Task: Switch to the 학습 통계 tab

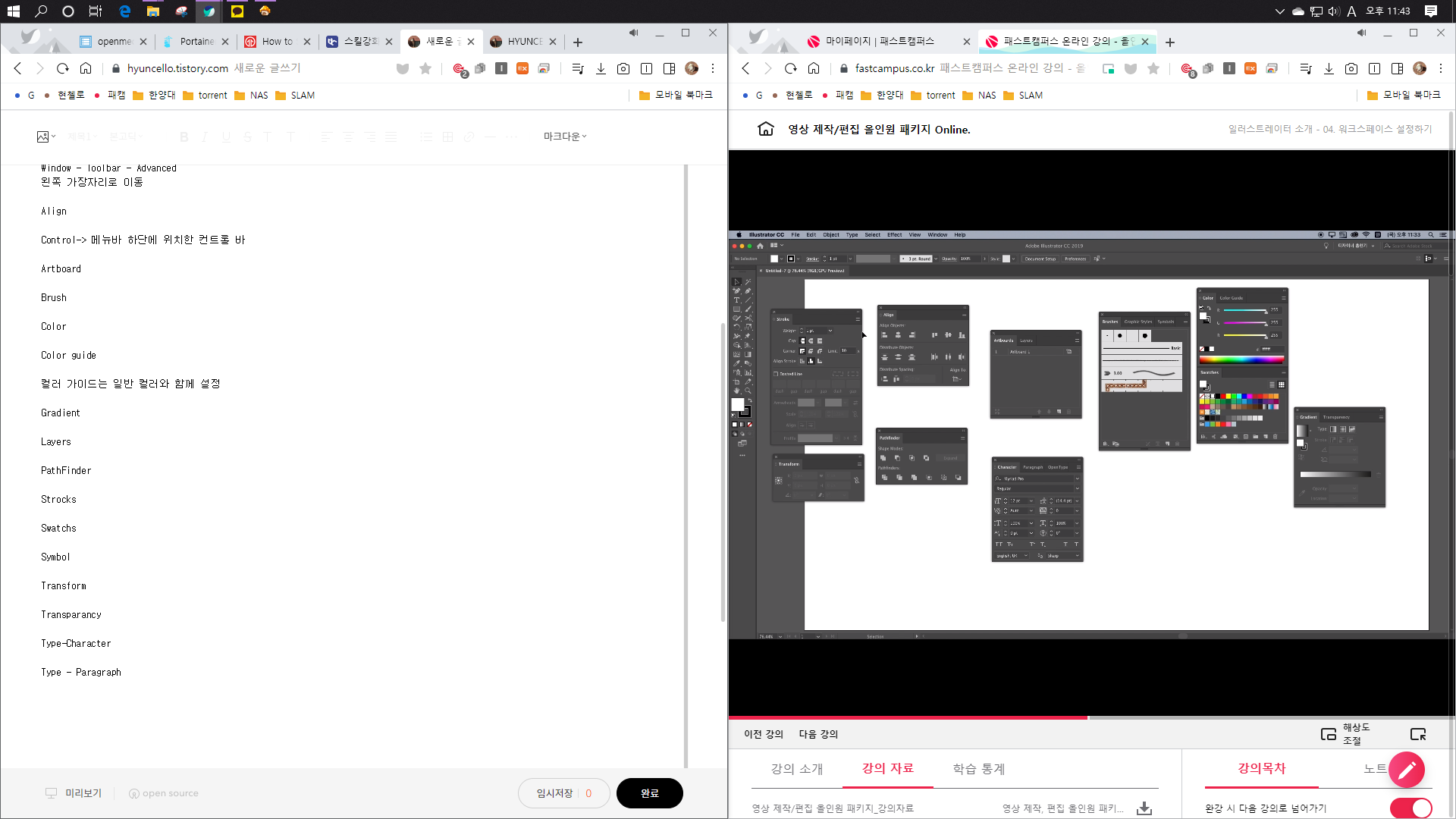Action: [978, 769]
